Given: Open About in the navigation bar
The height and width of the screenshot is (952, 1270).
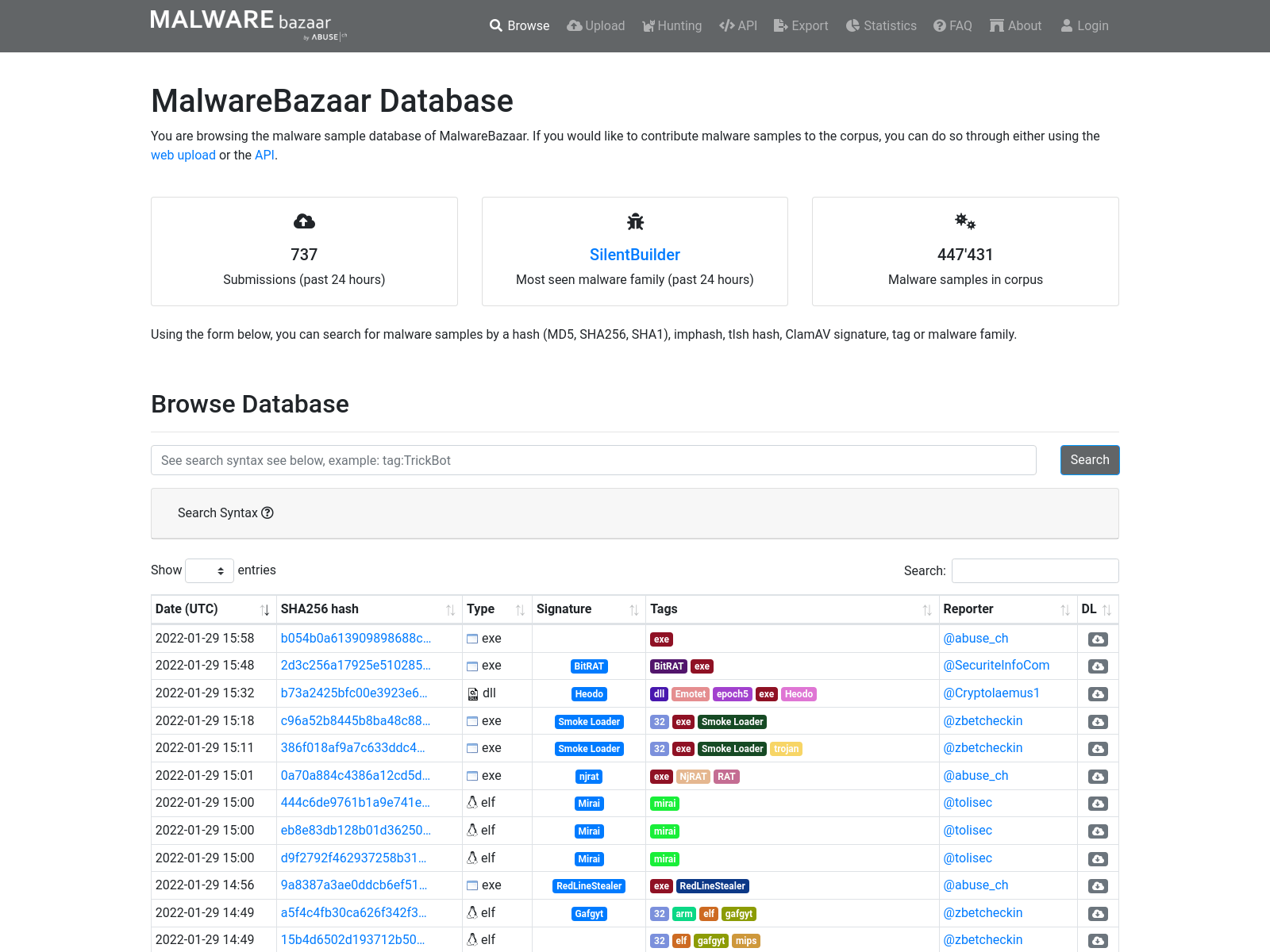Looking at the screenshot, I should pyautogui.click(x=1016, y=25).
